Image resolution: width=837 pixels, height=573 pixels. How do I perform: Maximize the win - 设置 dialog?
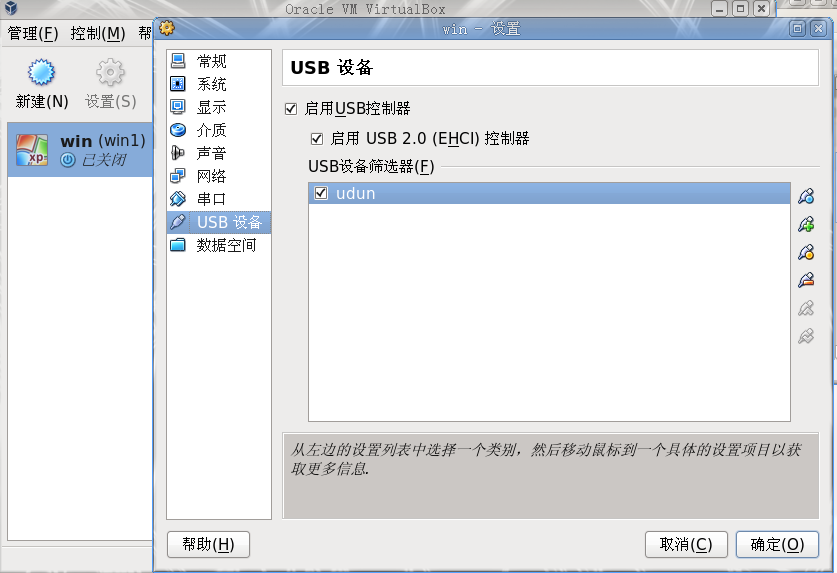[797, 28]
